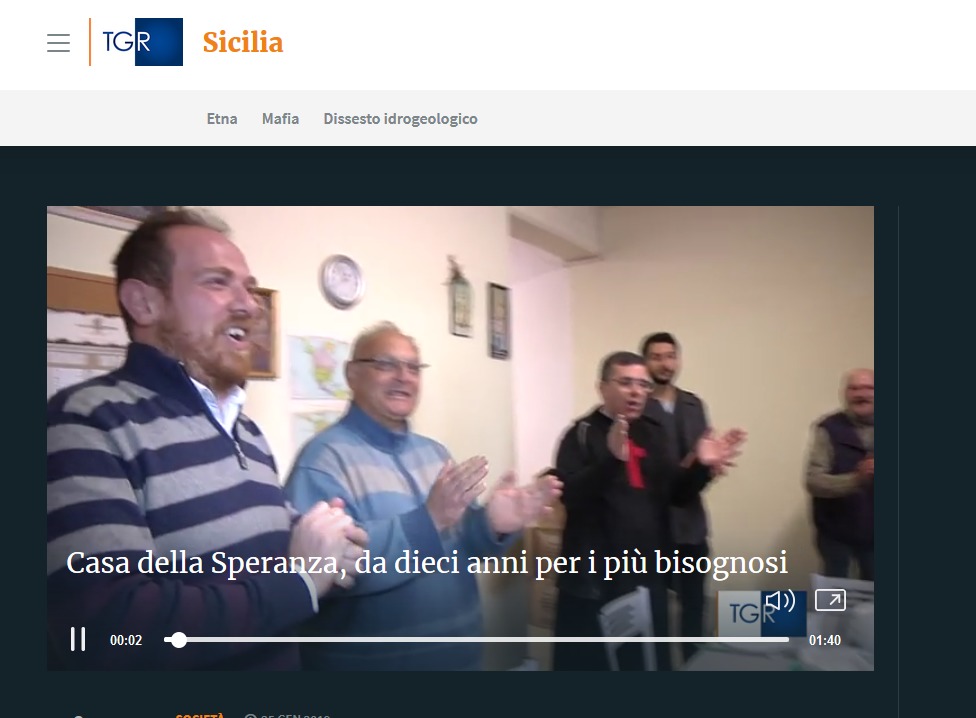Select the Mafia topic link
This screenshot has width=976, height=718.
pyautogui.click(x=280, y=119)
